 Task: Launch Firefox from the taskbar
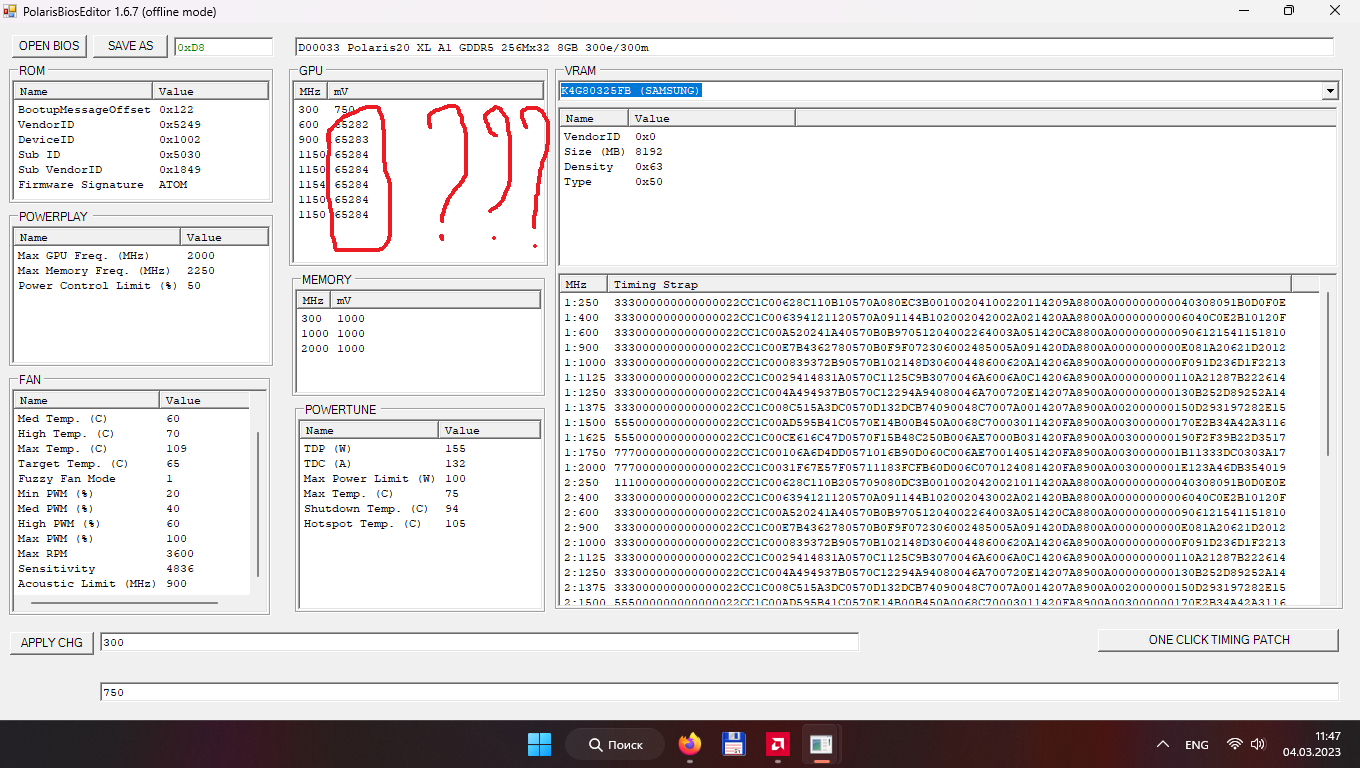[x=689, y=744]
